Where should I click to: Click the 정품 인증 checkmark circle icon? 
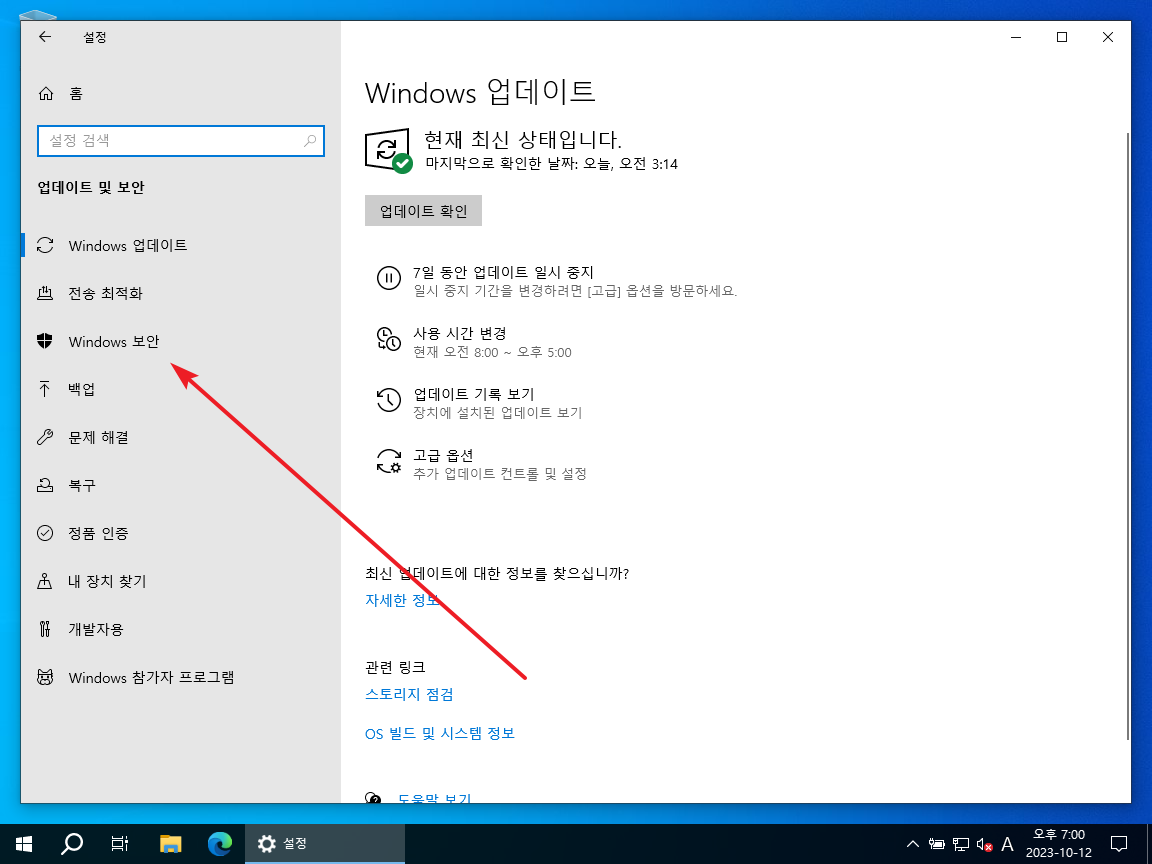[45, 533]
